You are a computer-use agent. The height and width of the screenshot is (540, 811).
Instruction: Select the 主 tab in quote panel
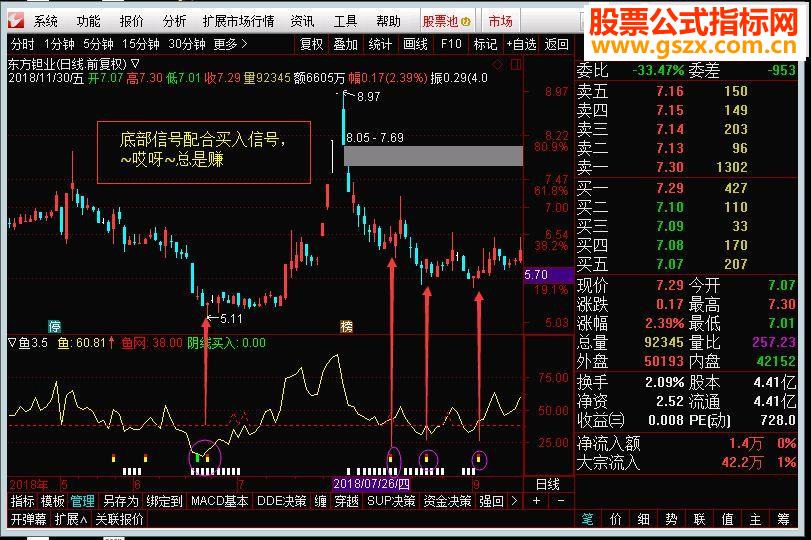pos(755,519)
